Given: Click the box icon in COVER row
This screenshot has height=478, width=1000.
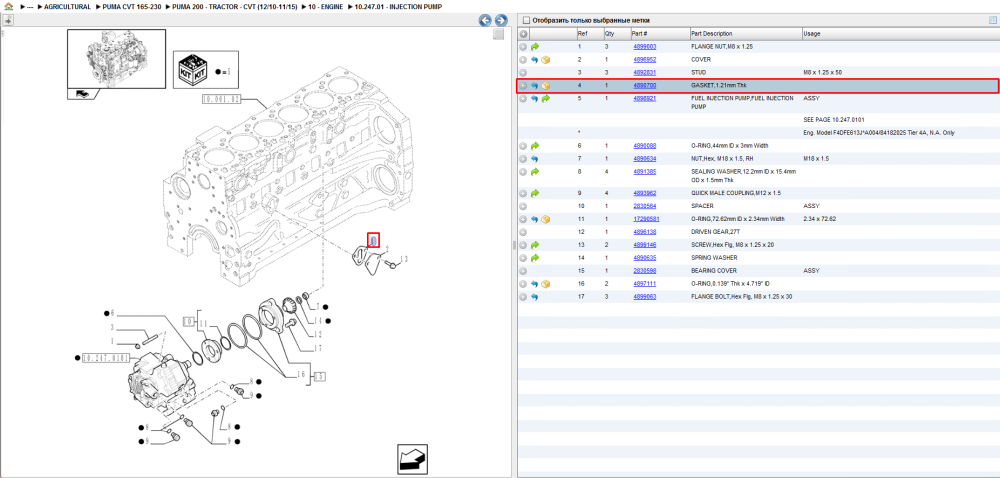Looking at the screenshot, I should [x=545, y=60].
